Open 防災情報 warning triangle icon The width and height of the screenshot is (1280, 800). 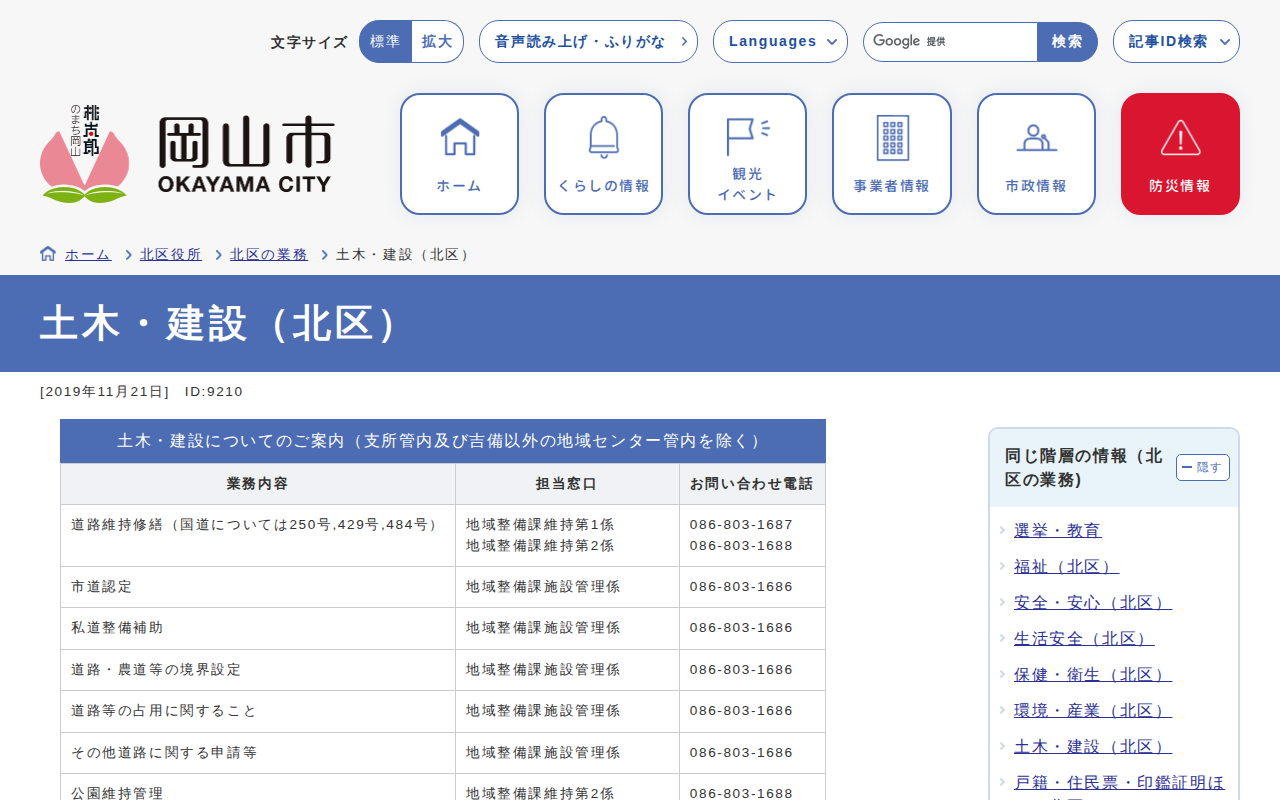[1180, 138]
